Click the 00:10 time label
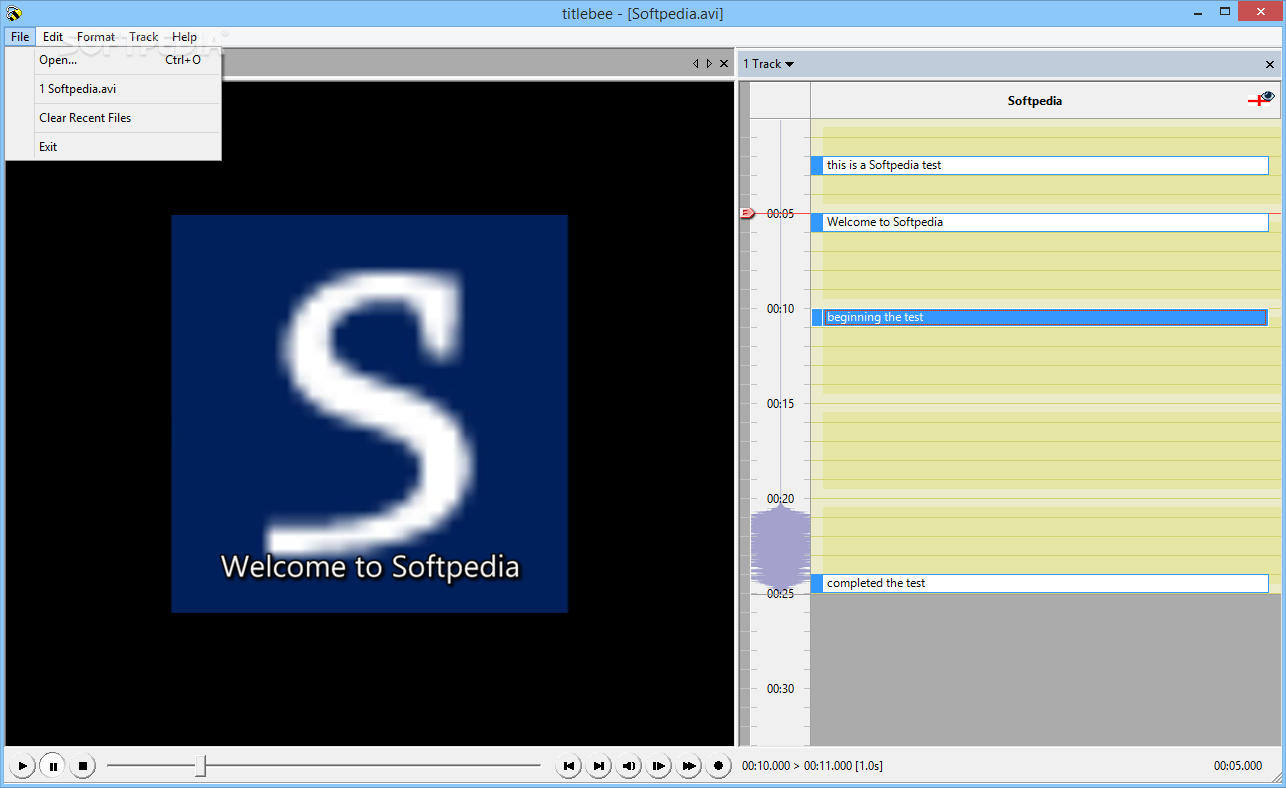1286x788 pixels. (x=780, y=309)
